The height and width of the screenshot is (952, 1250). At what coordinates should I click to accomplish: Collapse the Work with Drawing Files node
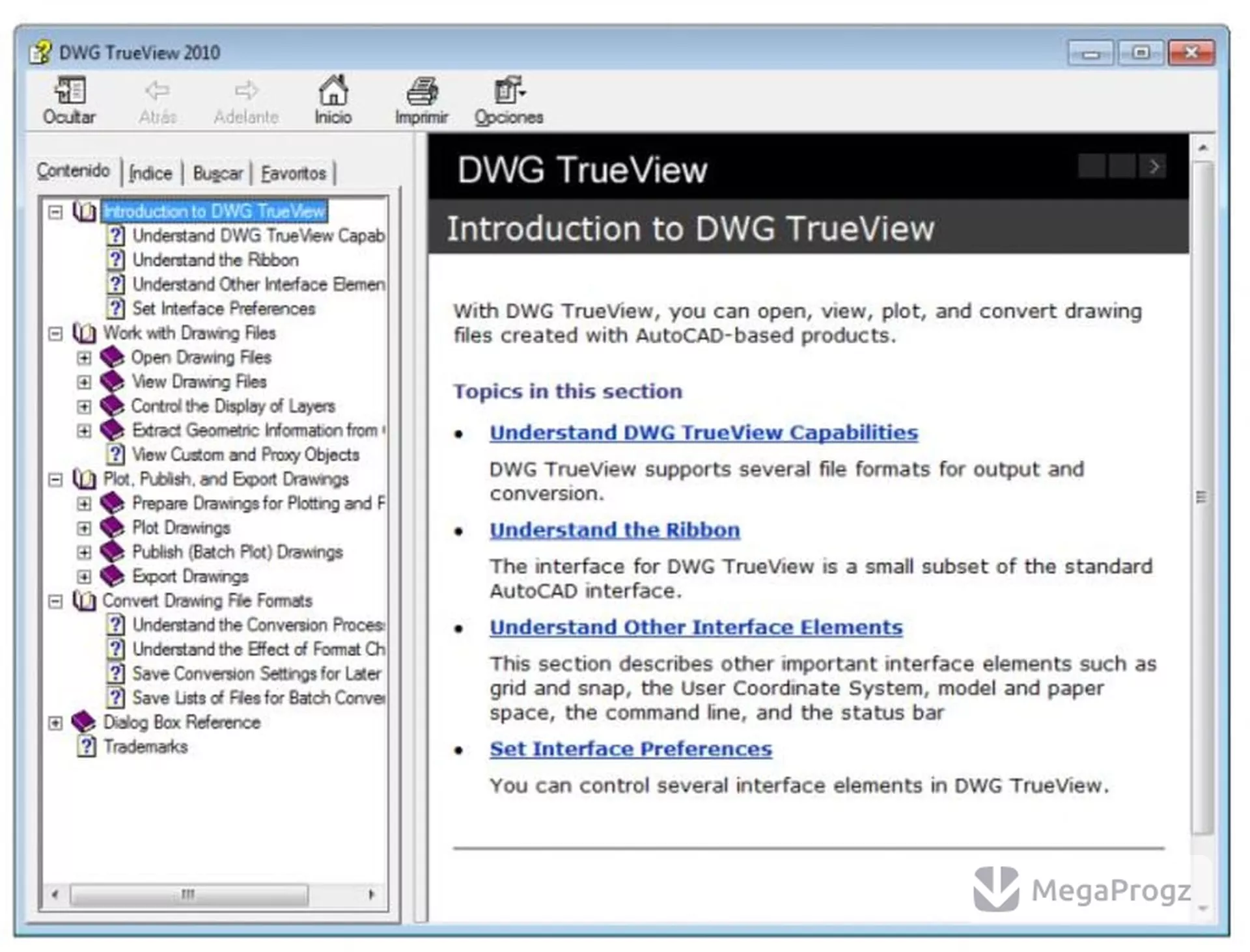point(56,334)
